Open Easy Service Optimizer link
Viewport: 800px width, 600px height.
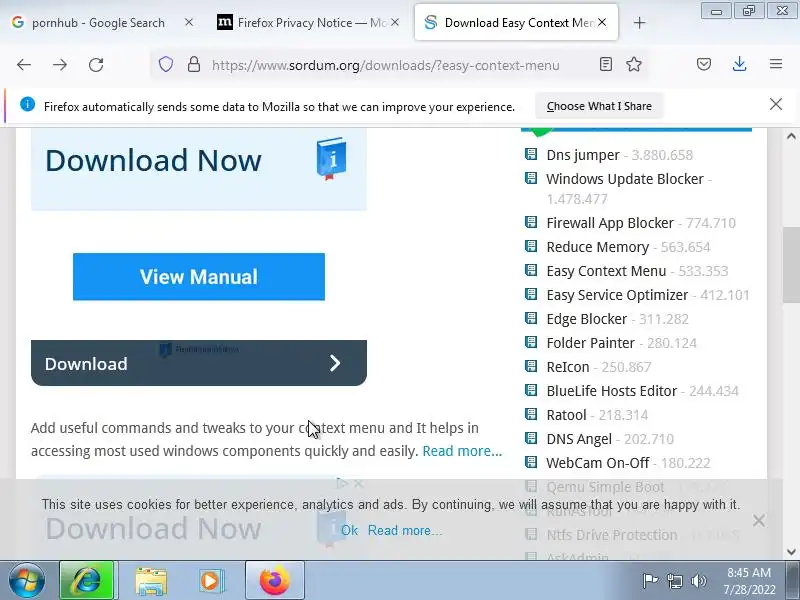pos(617,295)
